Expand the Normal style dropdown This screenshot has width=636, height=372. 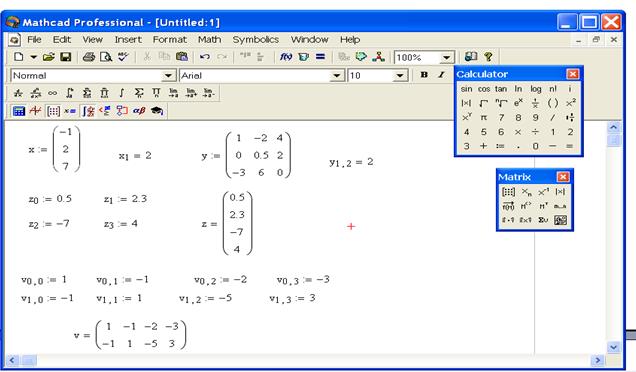pos(168,76)
